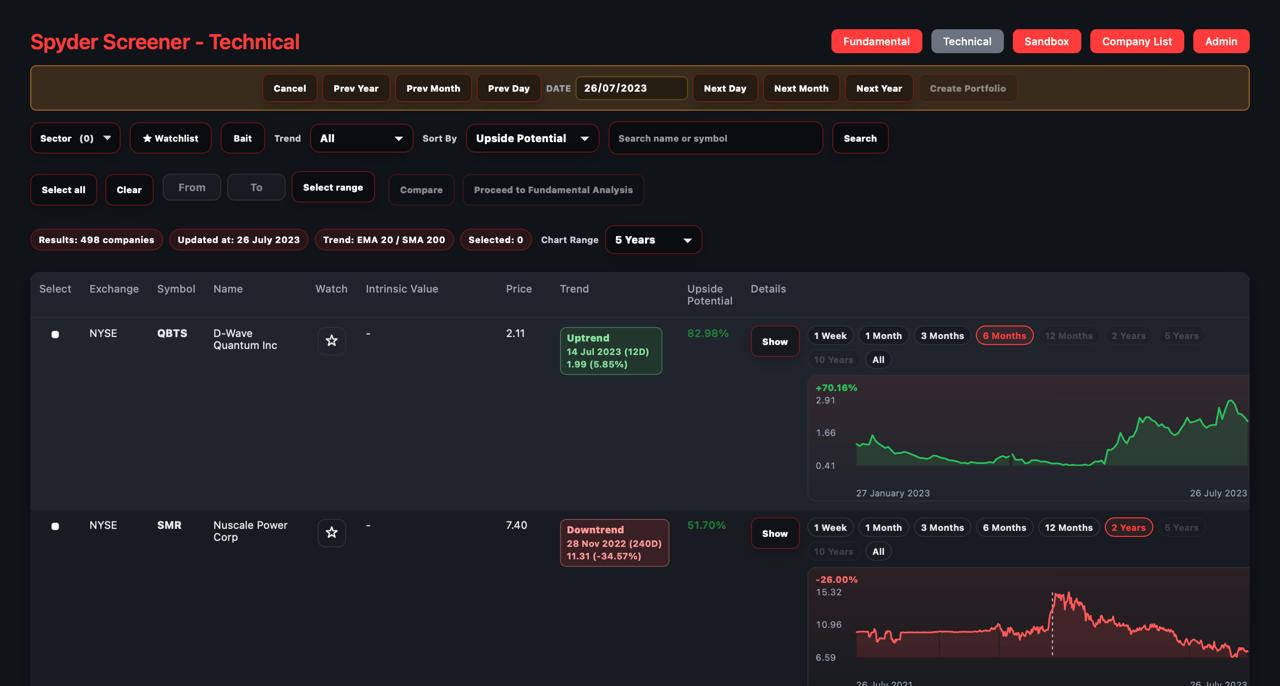Show details for QBTS
Viewport: 1280px width, 686px height.
tap(775, 341)
